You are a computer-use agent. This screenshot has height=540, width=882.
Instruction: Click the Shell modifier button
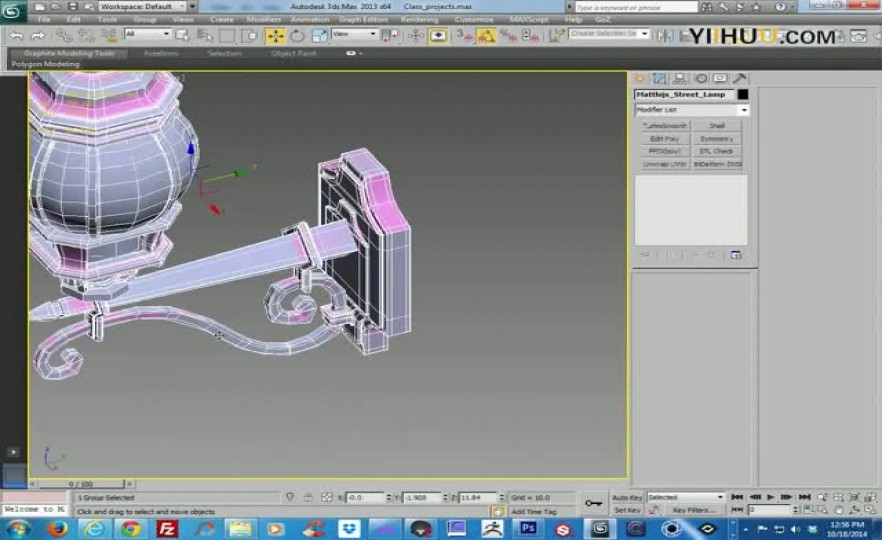[717, 126]
